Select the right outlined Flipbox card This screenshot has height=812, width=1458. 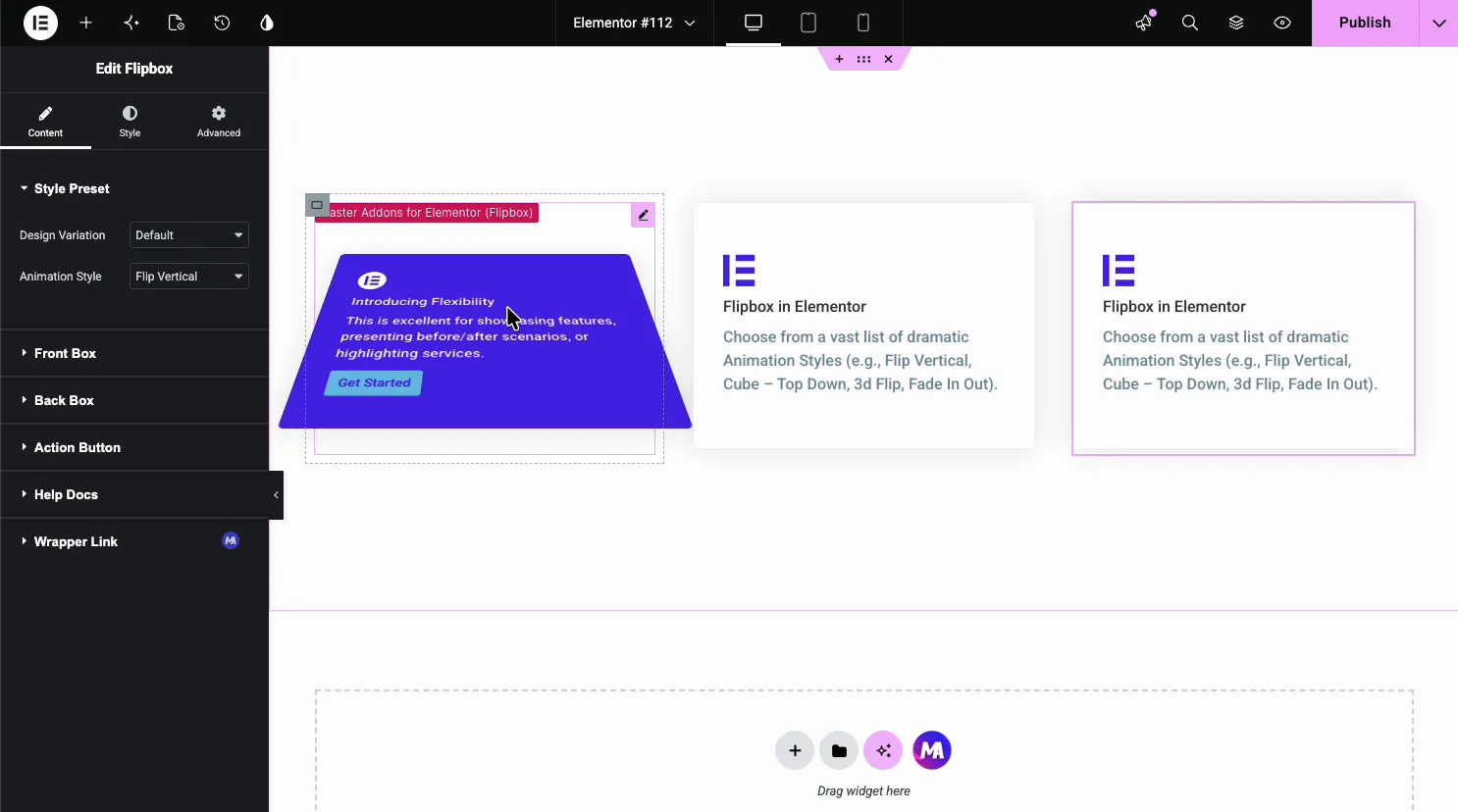pyautogui.click(x=1243, y=329)
